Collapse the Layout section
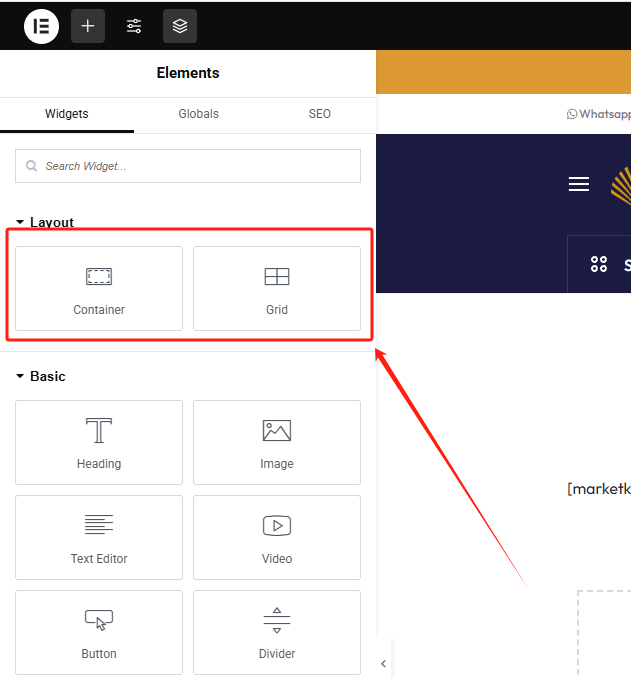Image resolution: width=631 pixels, height=678 pixels. click(45, 222)
